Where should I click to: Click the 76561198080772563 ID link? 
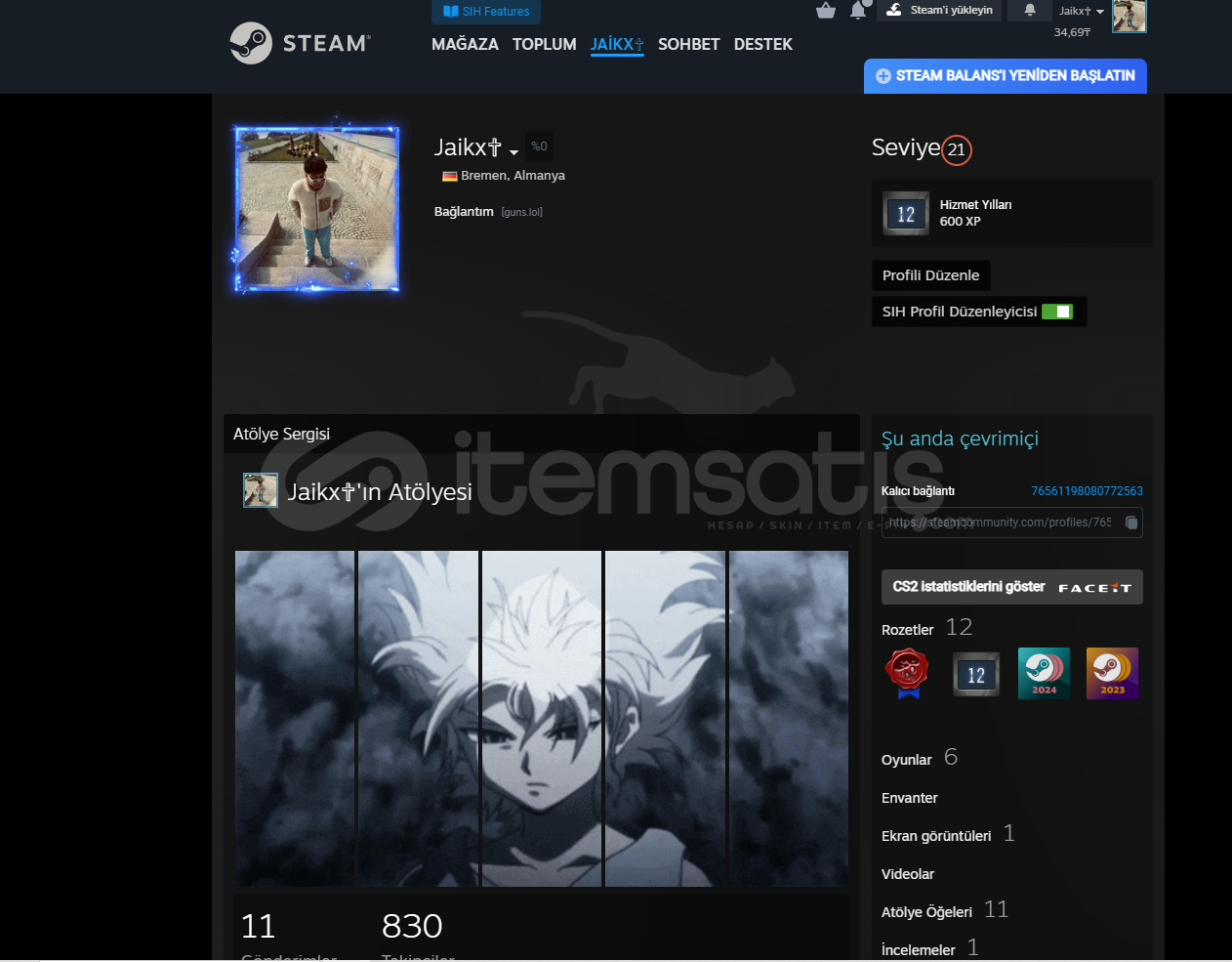pyautogui.click(x=1087, y=491)
